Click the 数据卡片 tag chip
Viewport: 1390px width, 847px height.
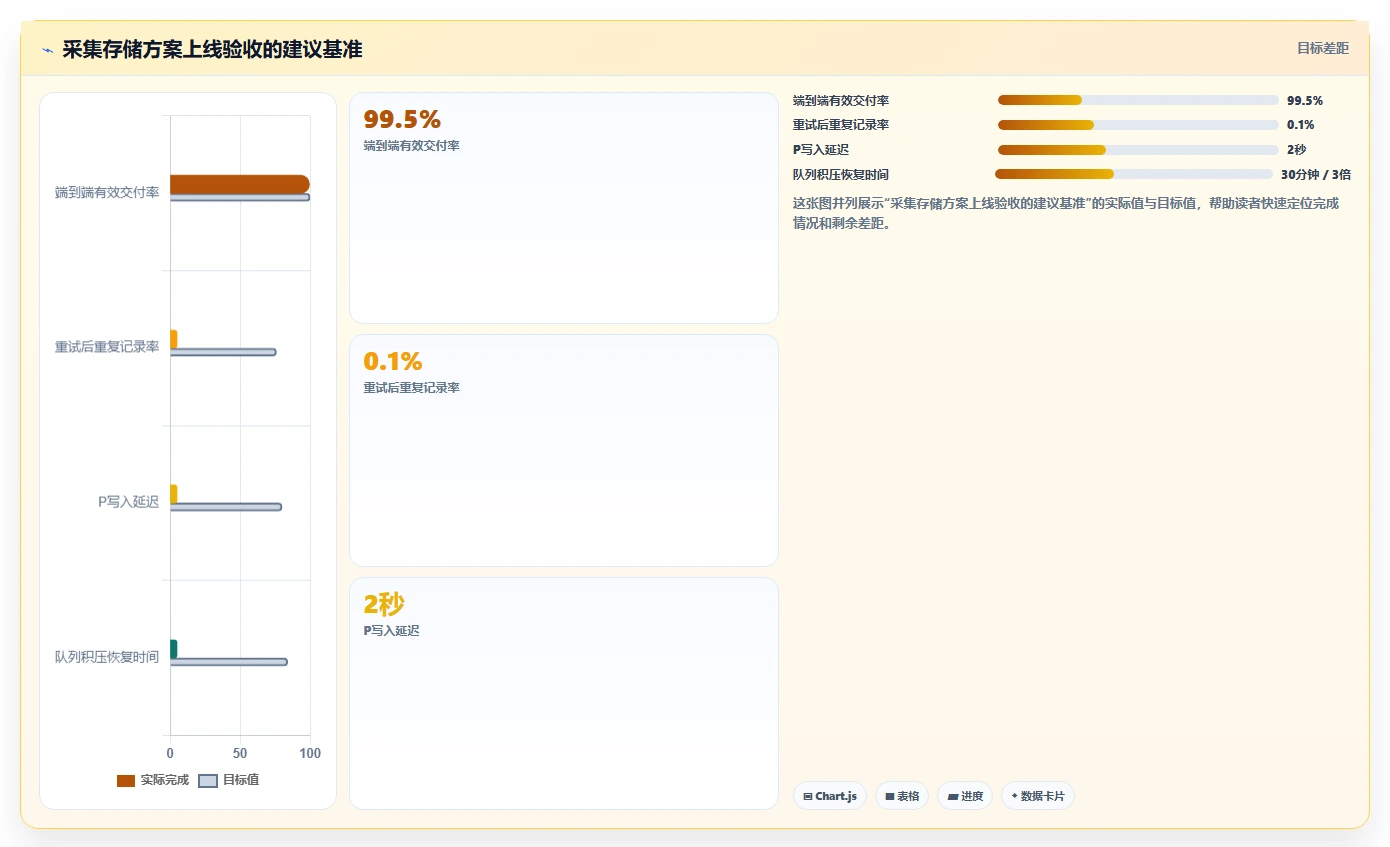coord(1037,796)
